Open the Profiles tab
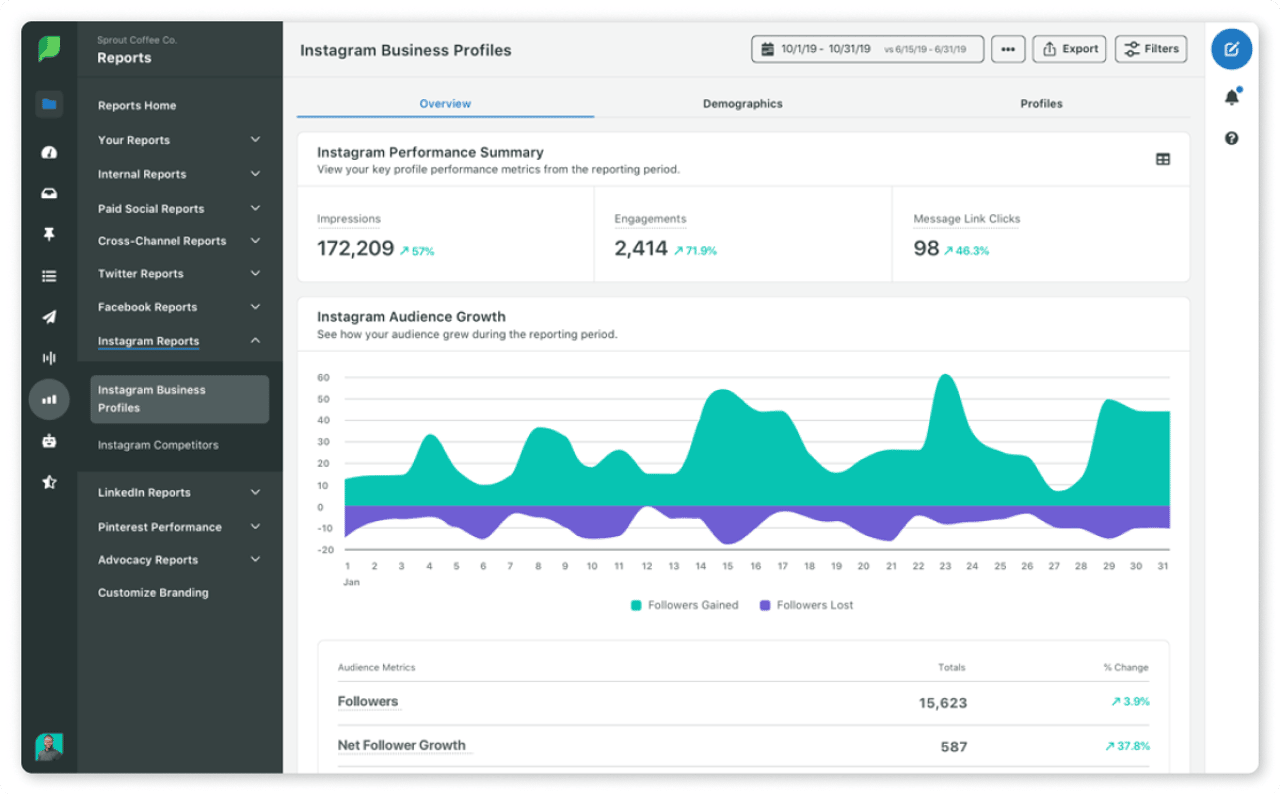 pyautogui.click(x=1041, y=103)
